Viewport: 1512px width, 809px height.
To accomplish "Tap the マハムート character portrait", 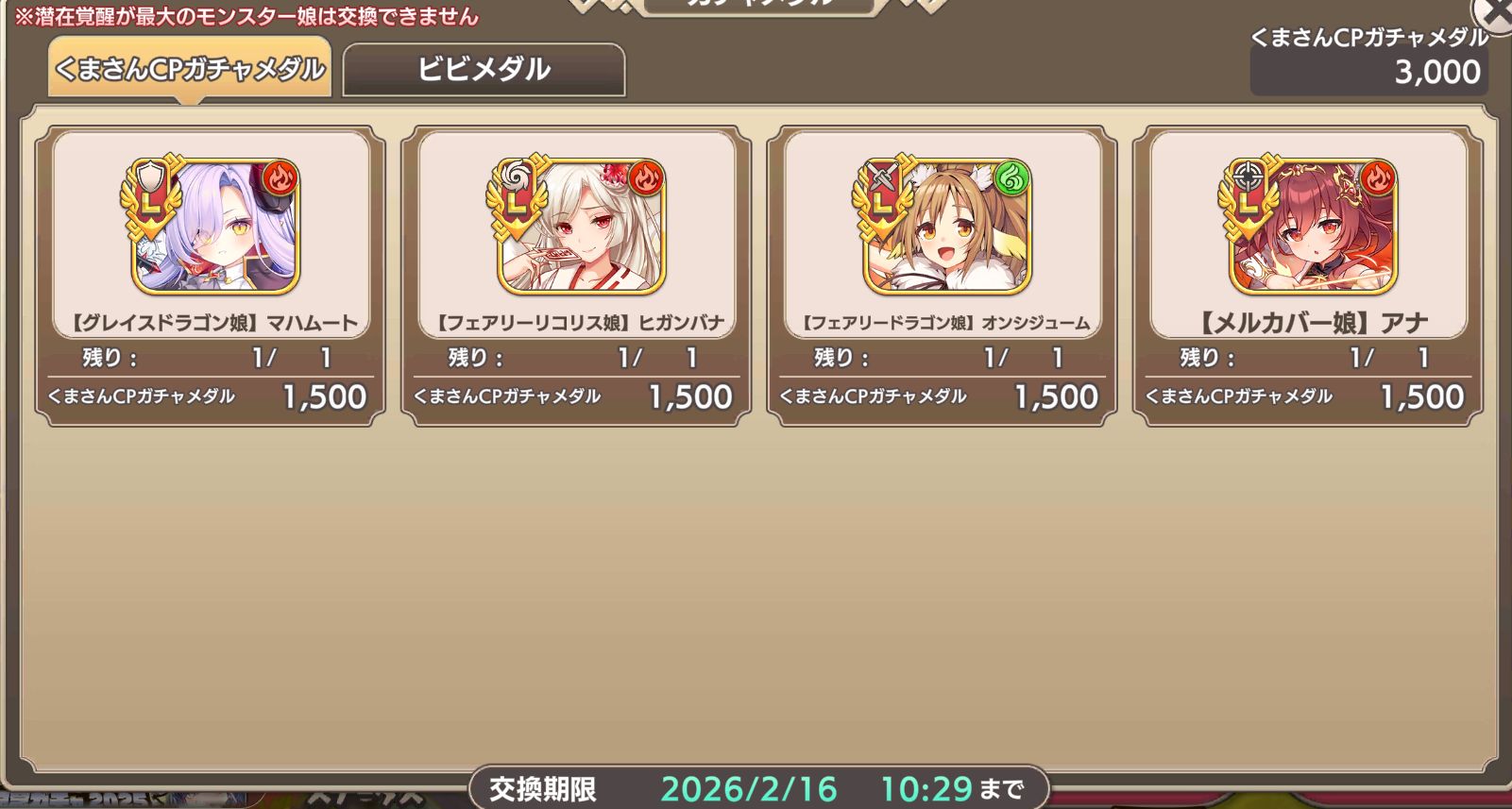I will (216, 227).
